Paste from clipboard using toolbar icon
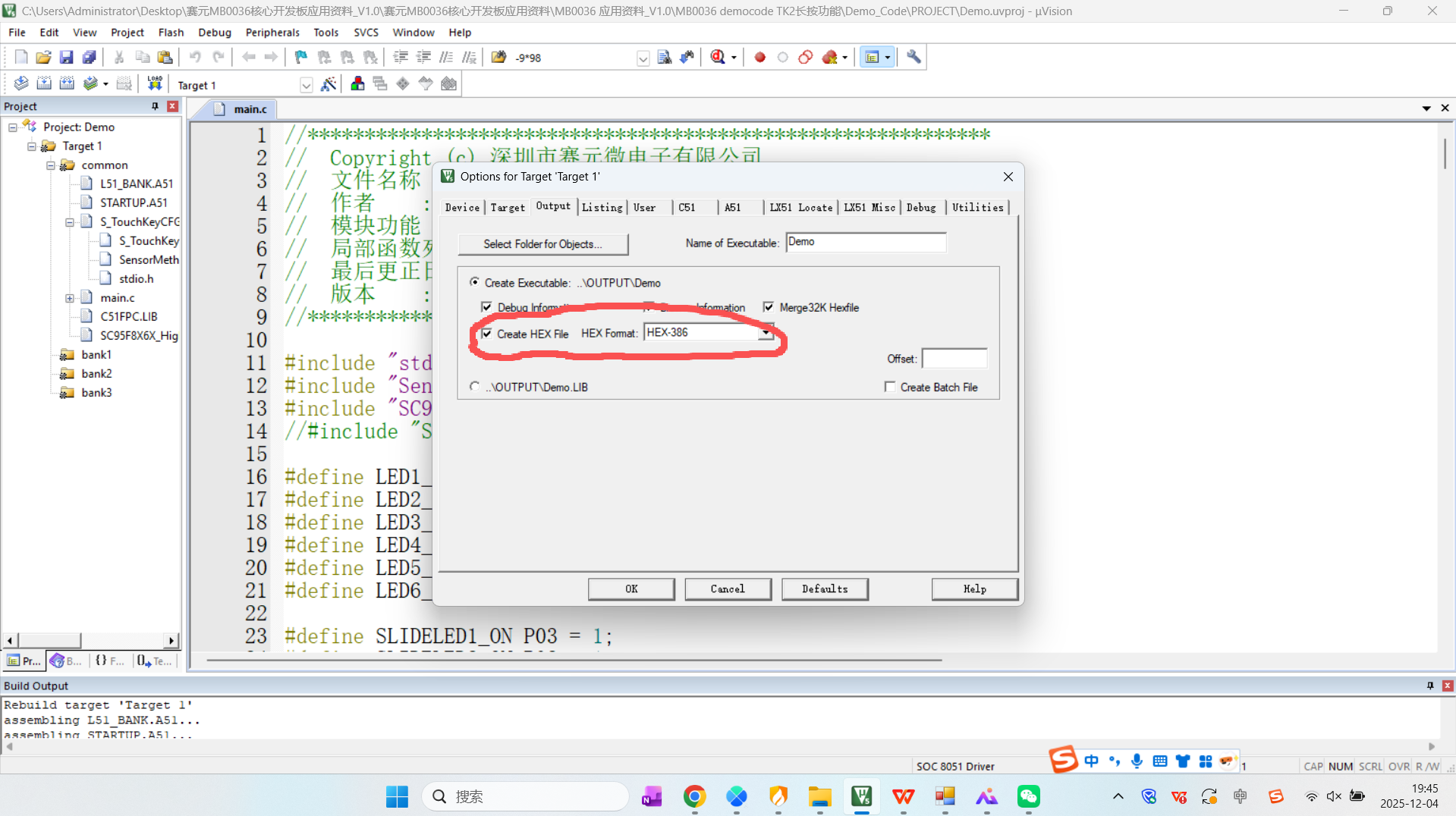The height and width of the screenshot is (816, 1456). [x=165, y=57]
